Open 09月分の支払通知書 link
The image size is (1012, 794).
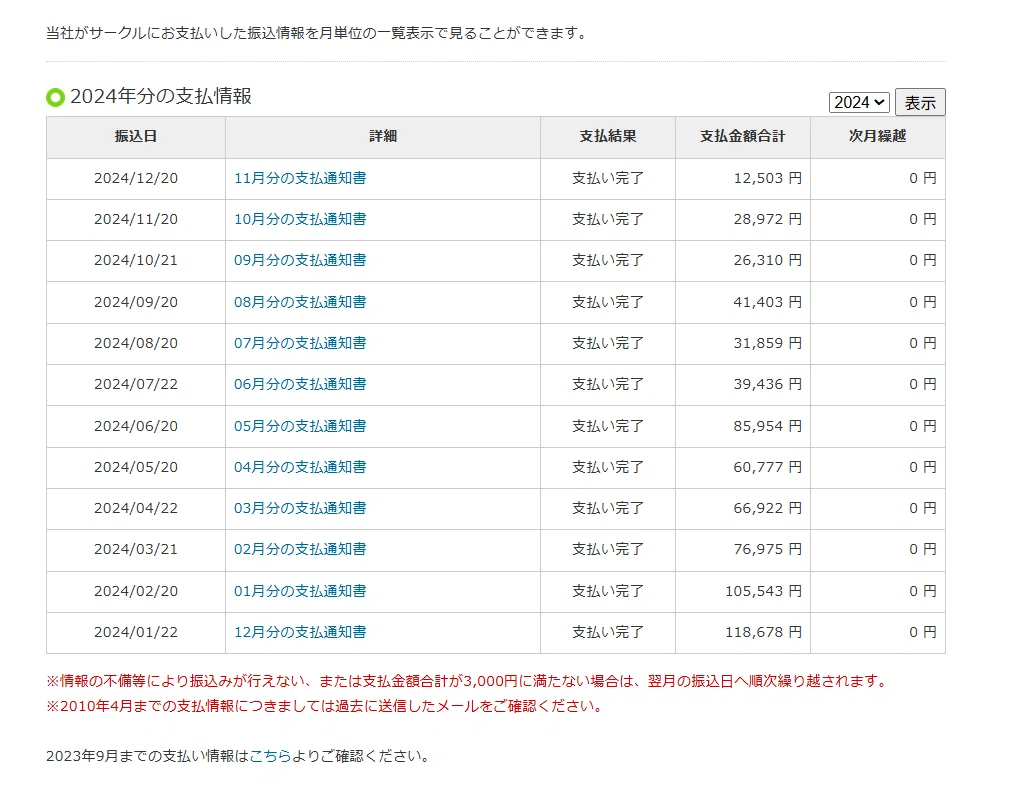point(300,260)
